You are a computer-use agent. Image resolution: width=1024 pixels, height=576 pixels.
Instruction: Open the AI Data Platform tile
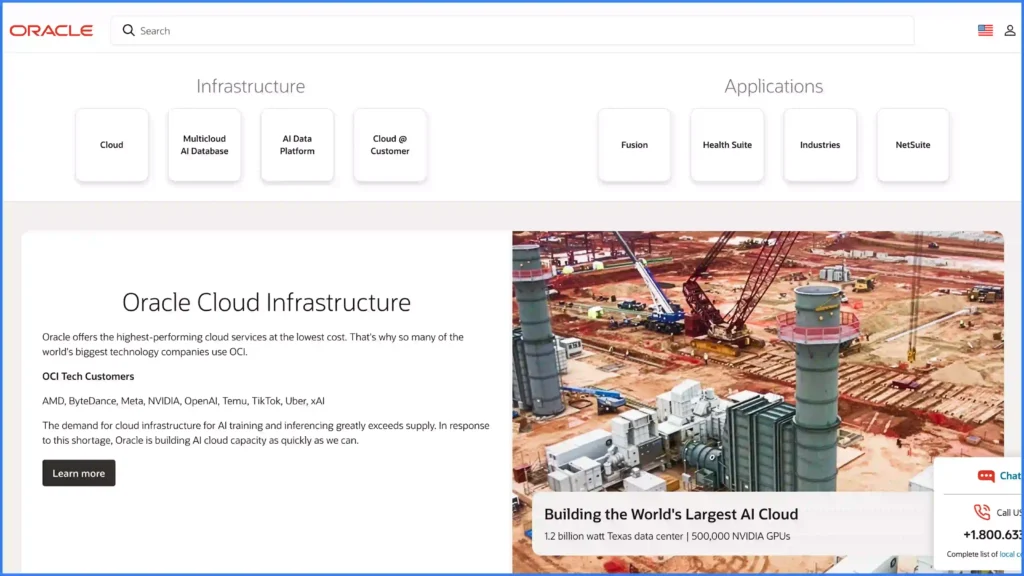[297, 145]
